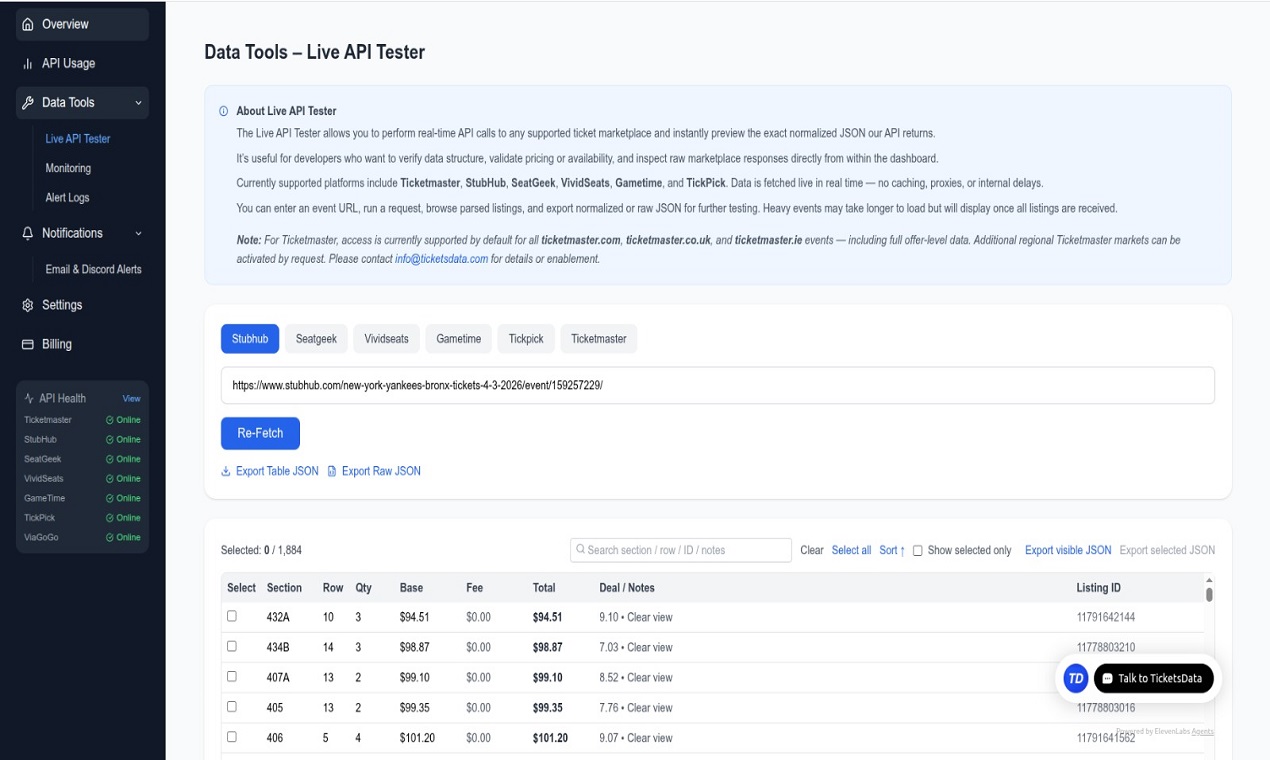Collapse the Data Tools sidebar section
The width and height of the screenshot is (1270, 760).
[140, 102]
